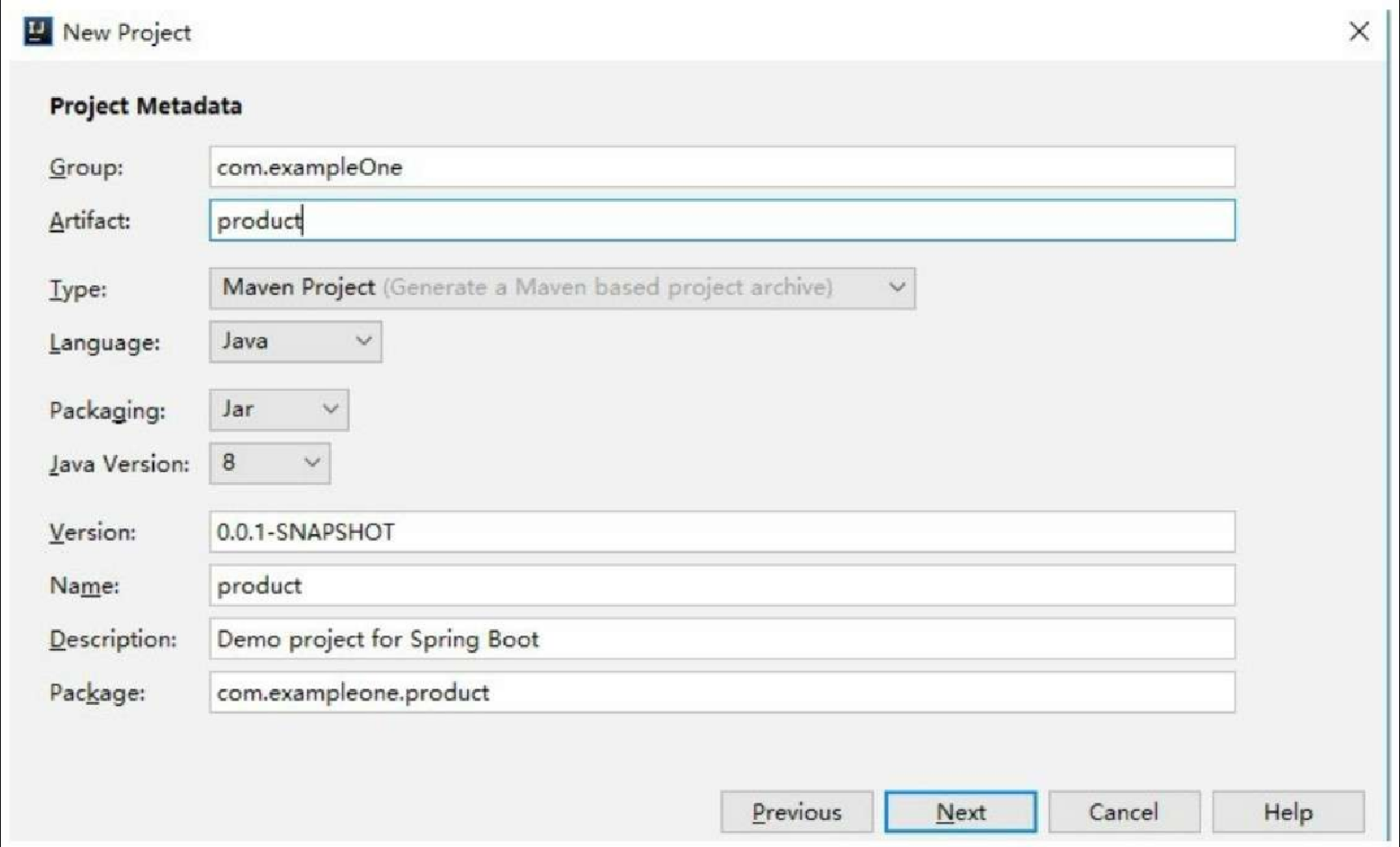The image size is (1400, 847).
Task: Click the Packaging dropdown chevron arrow
Action: (x=330, y=408)
